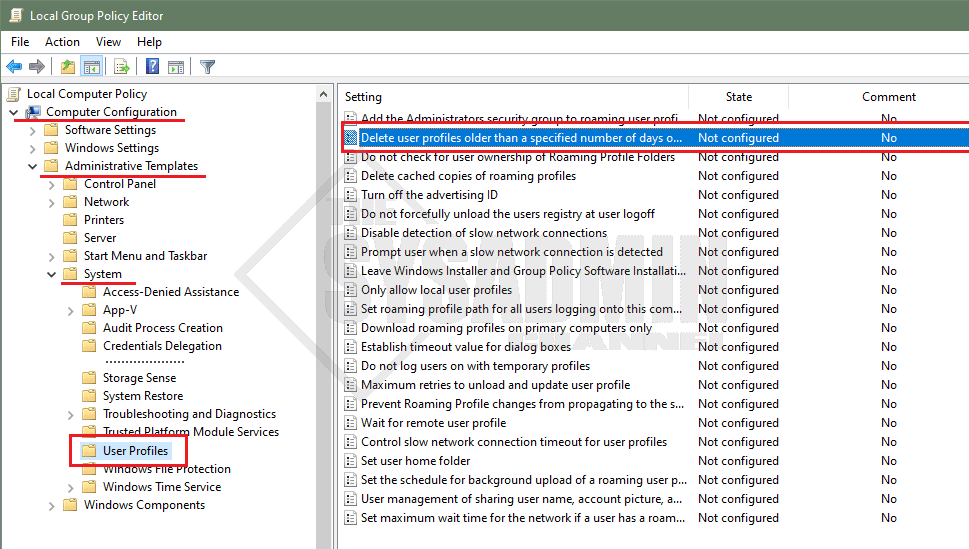
Task: Click the Server folder icon
Action: [71, 237]
